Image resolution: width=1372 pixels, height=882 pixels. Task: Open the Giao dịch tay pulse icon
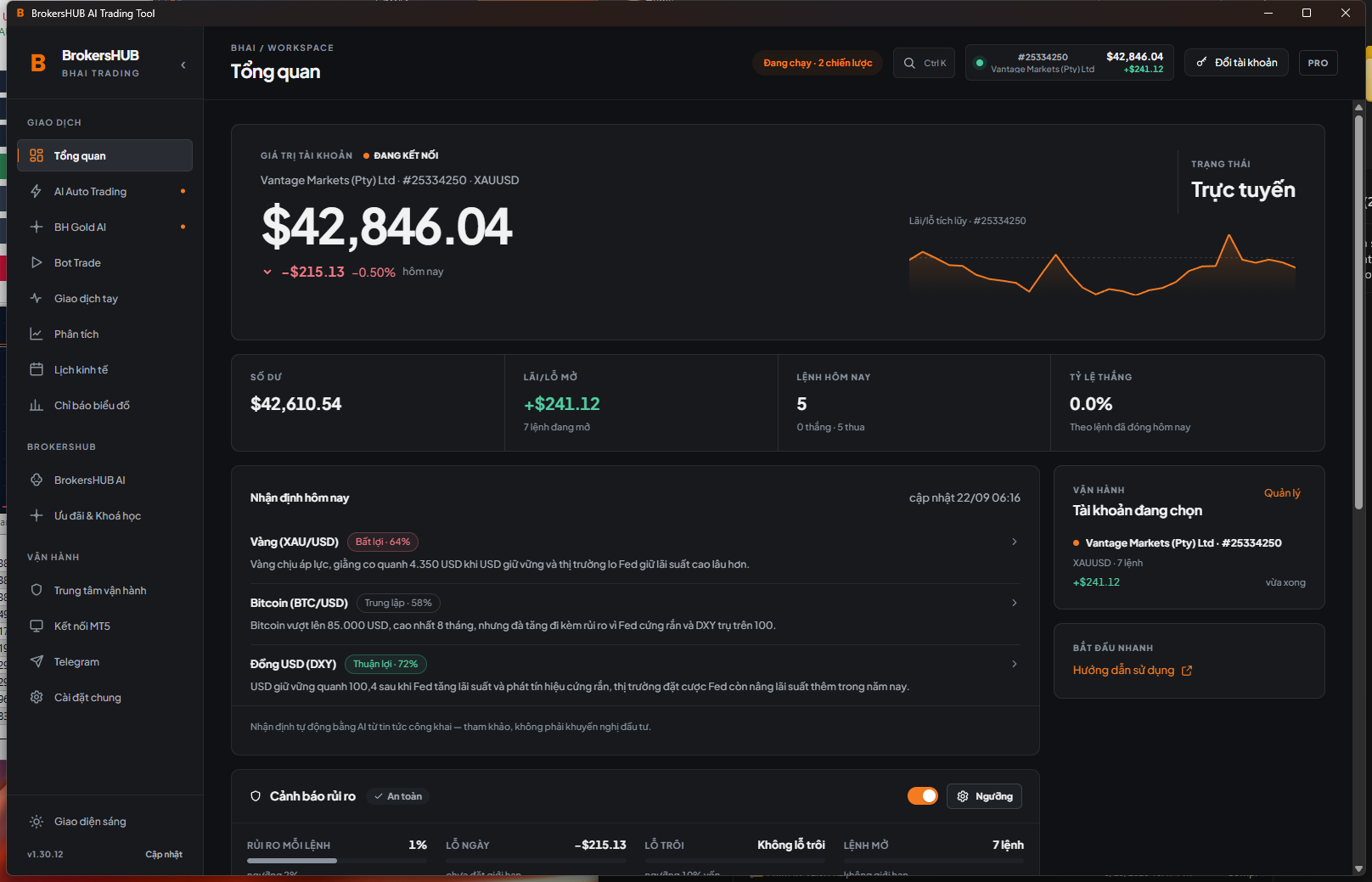(37, 298)
